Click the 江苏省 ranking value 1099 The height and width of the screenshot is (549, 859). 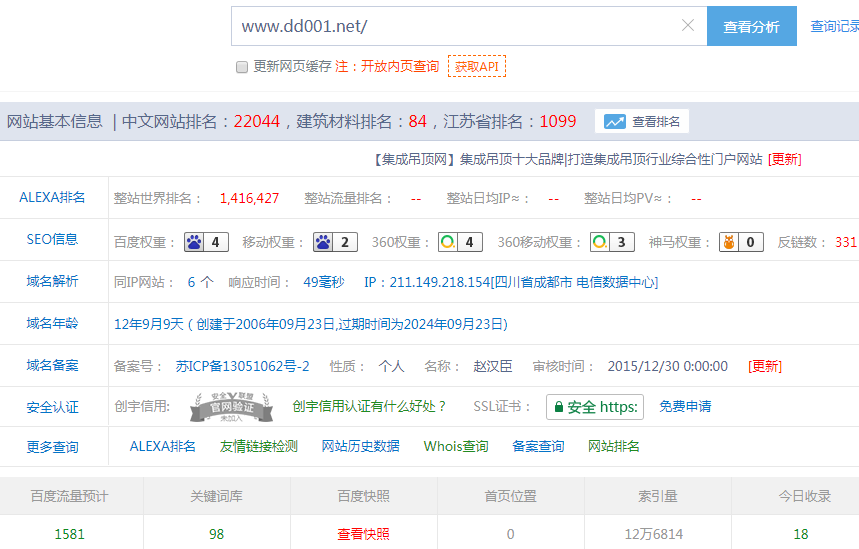point(558,121)
